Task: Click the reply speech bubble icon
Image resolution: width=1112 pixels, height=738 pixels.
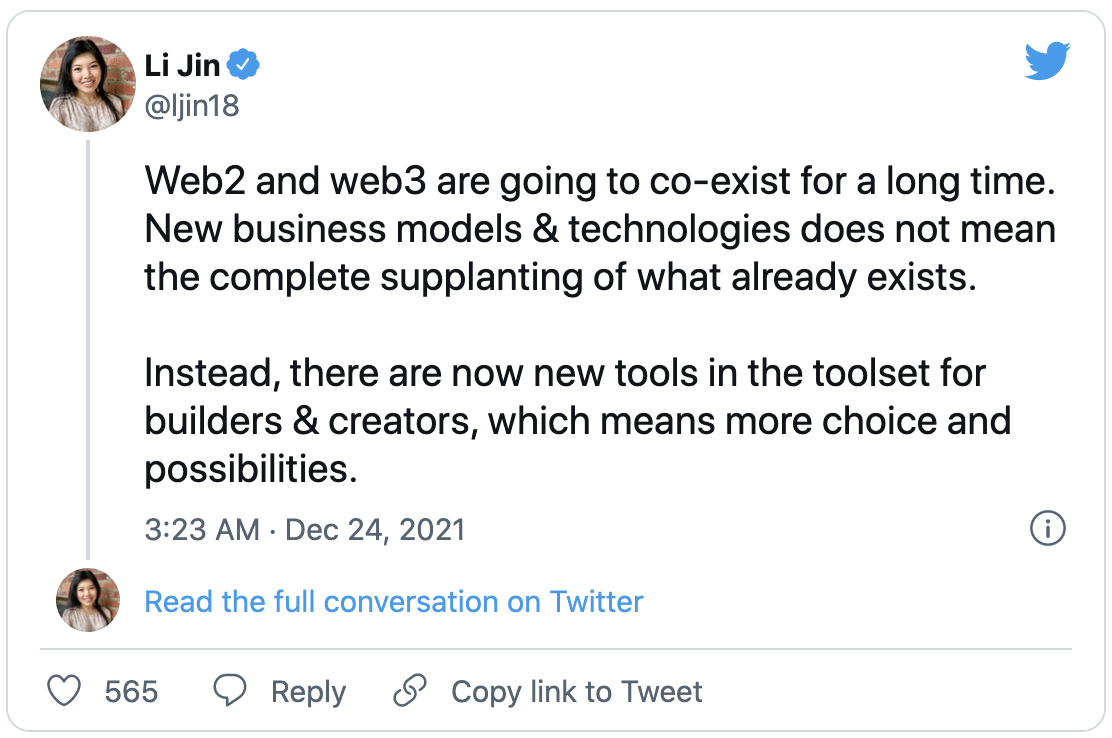Action: click(230, 691)
